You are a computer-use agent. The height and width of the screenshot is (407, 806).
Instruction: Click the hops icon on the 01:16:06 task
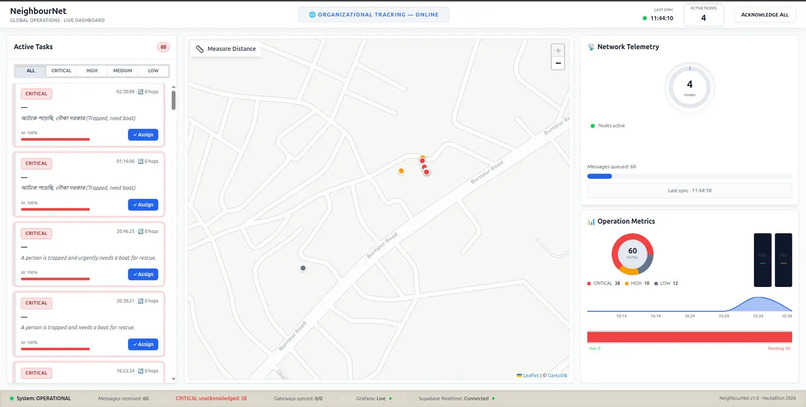tap(140, 161)
